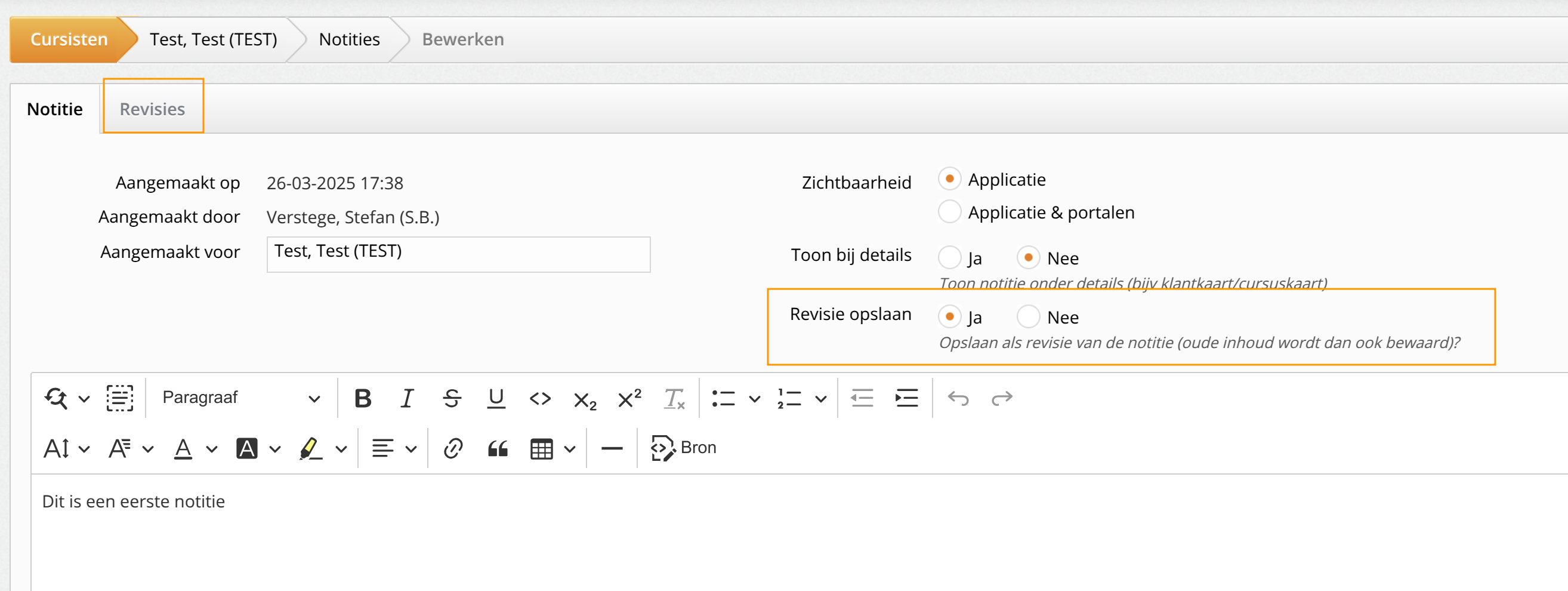Expand find and replace dropdown arrow
1568x591 pixels.
84,399
